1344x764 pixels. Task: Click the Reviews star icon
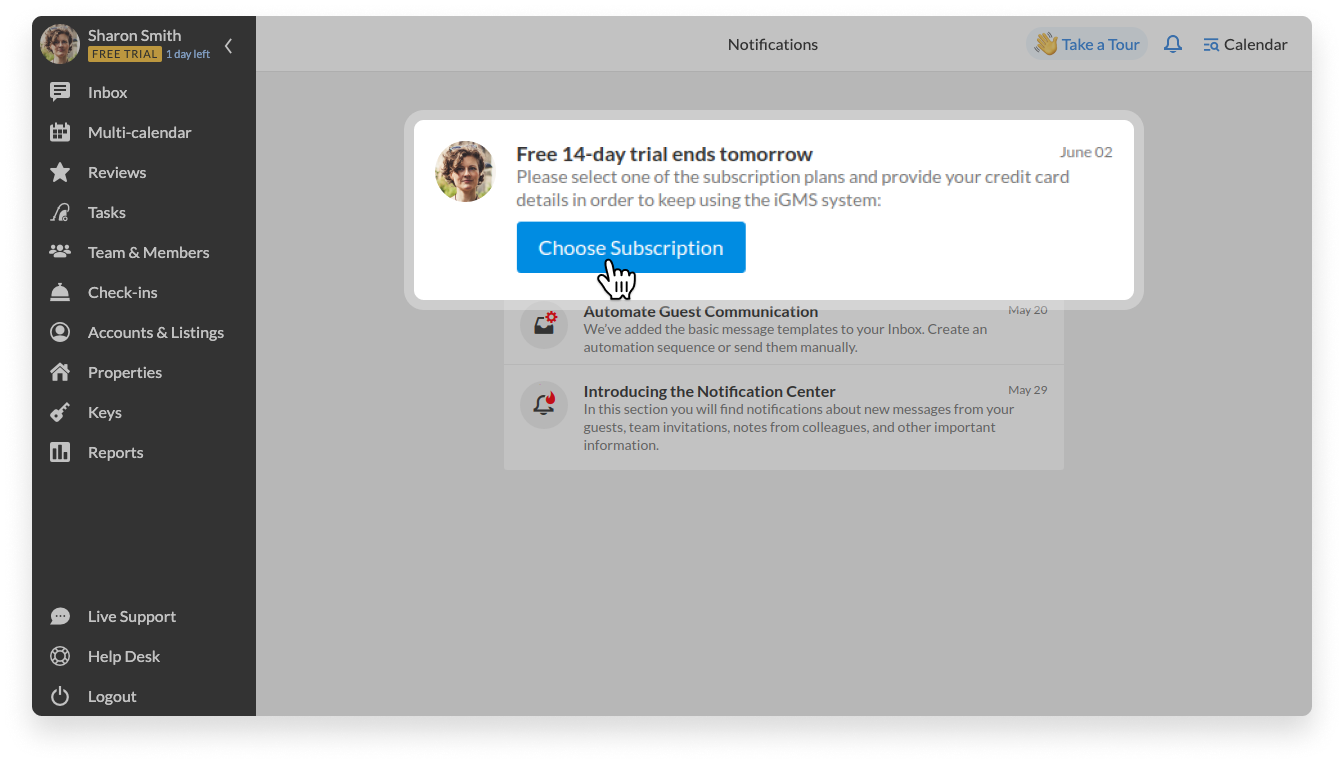(60, 172)
